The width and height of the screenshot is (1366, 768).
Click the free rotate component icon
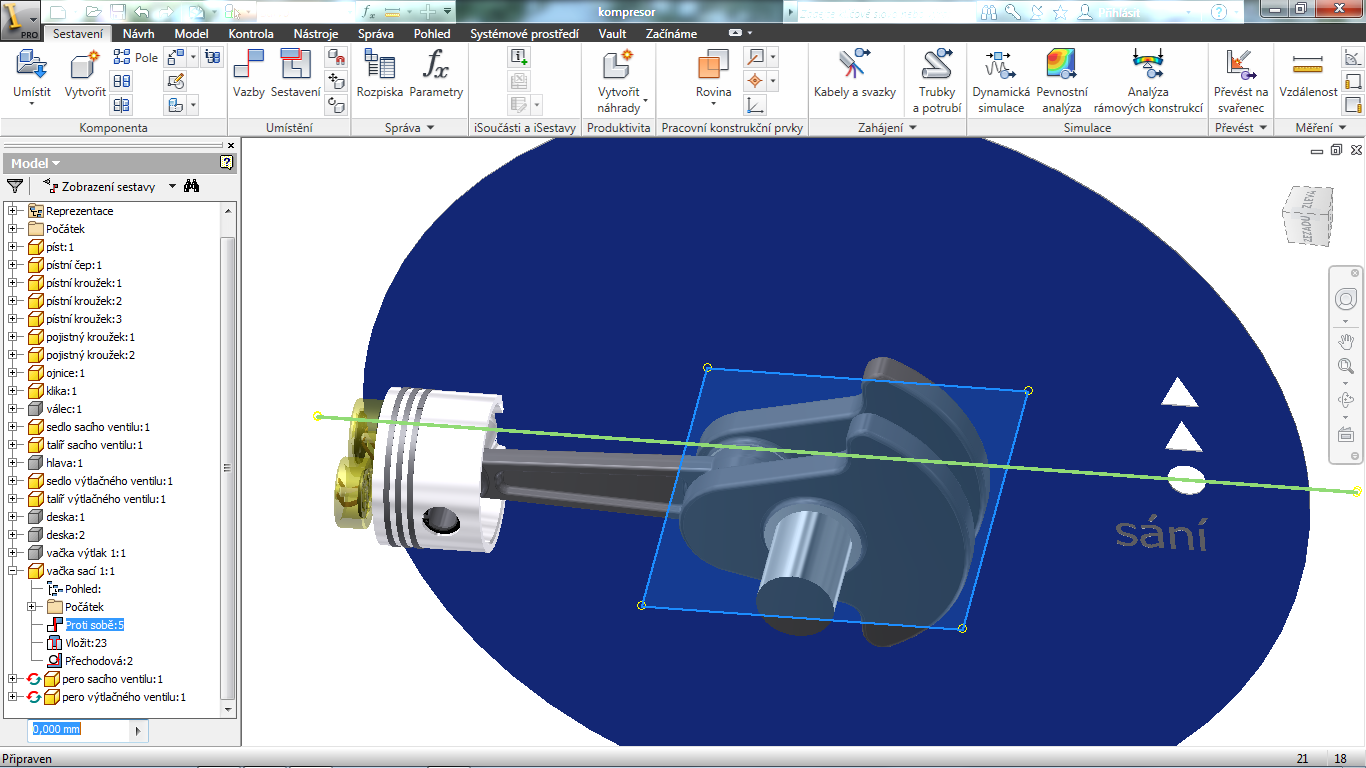(x=337, y=104)
